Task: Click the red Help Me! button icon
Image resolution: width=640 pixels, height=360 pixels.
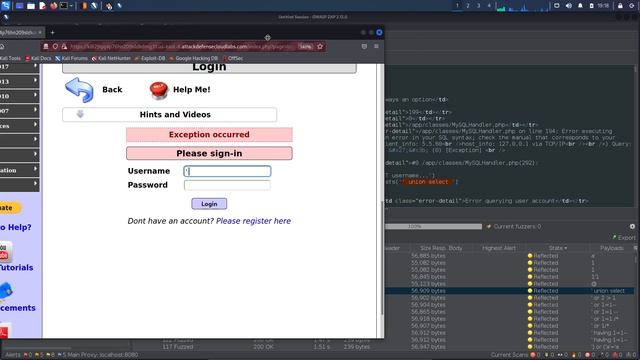Action: (159, 90)
